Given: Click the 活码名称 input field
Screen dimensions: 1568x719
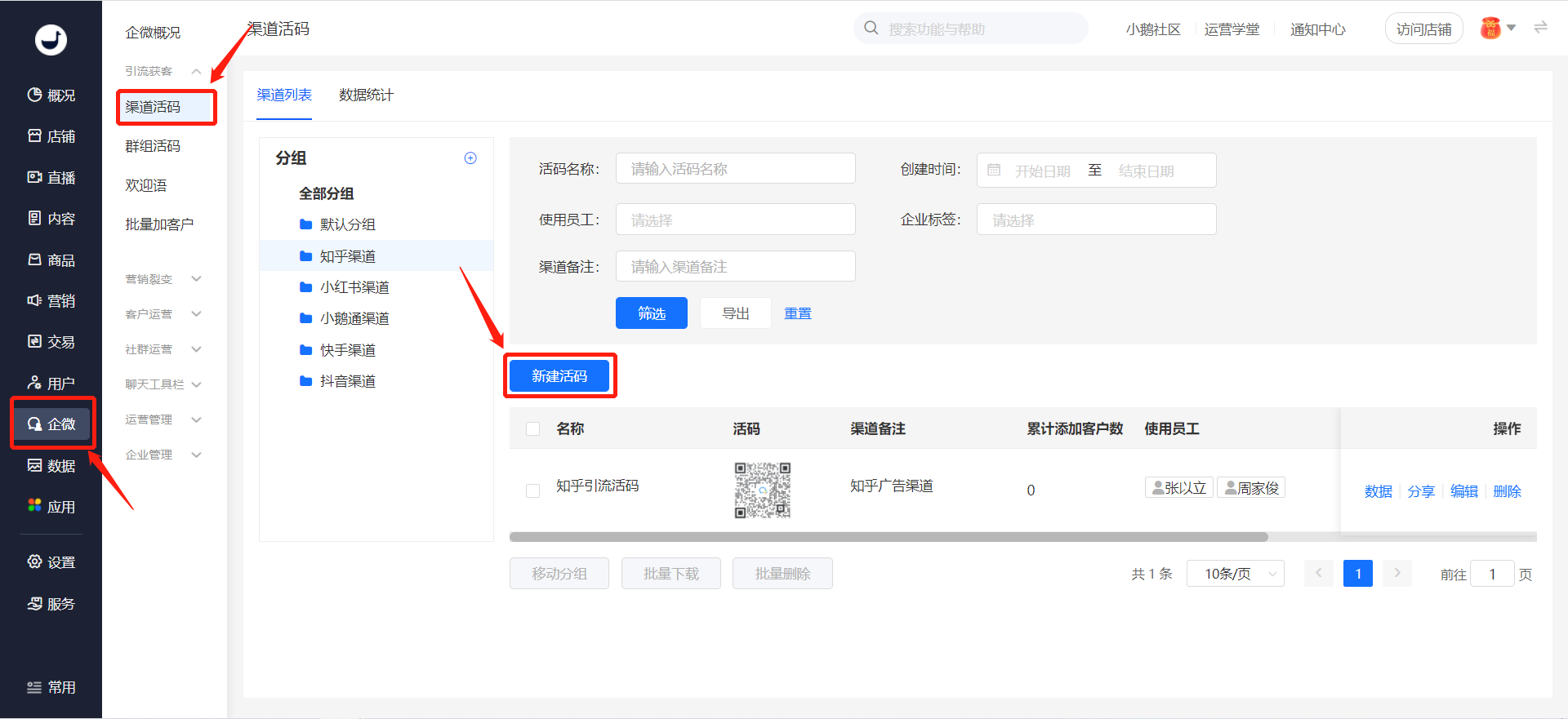Looking at the screenshot, I should [735, 169].
